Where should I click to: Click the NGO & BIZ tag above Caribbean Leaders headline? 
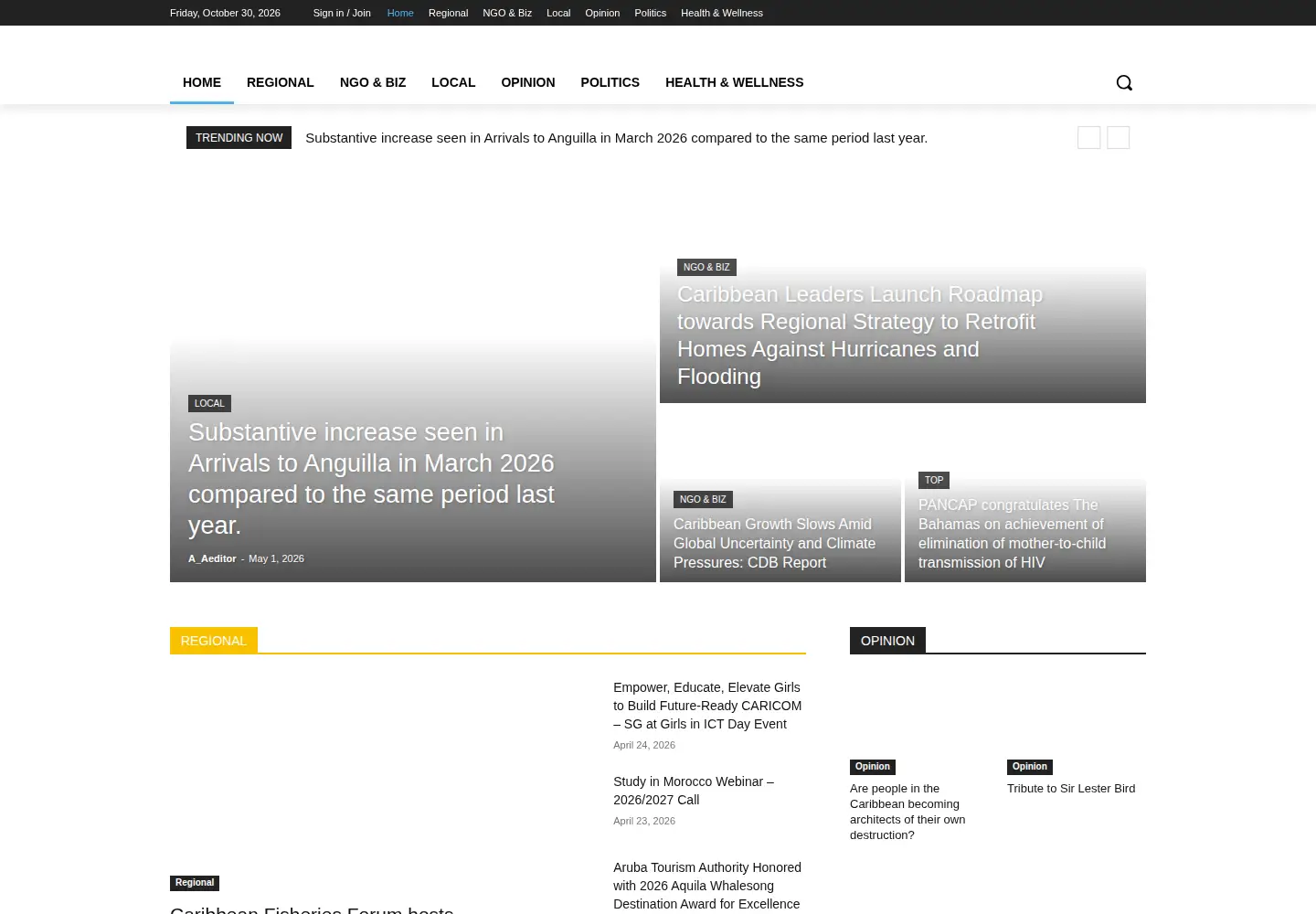tap(706, 267)
